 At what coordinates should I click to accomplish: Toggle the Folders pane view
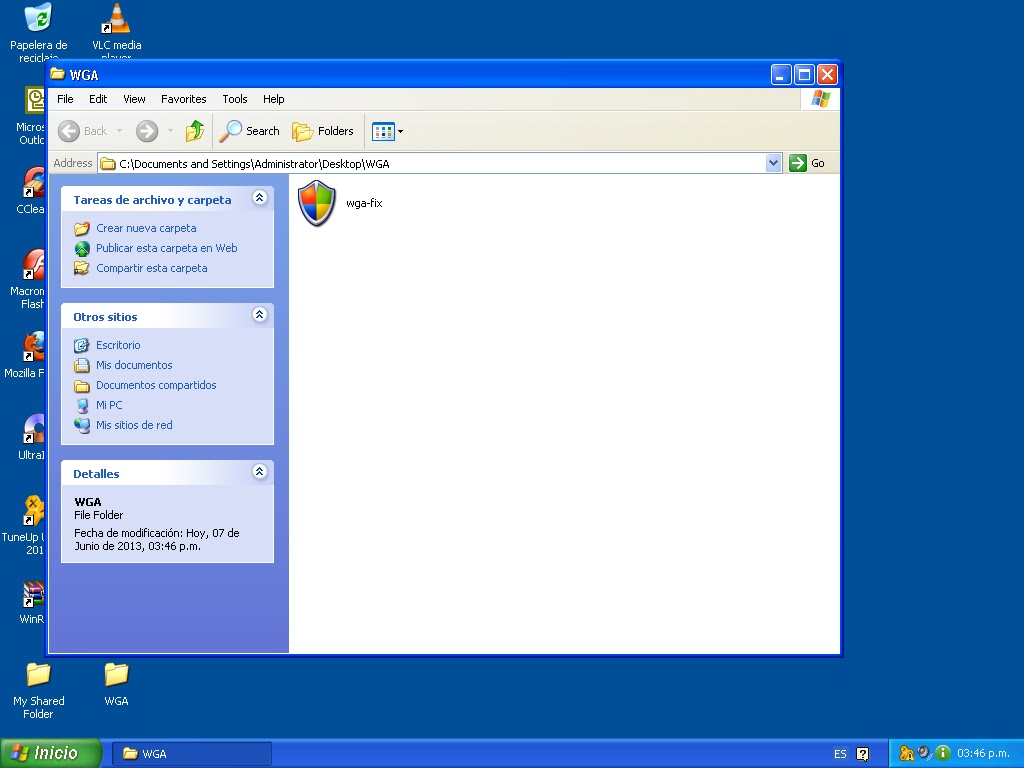(x=323, y=131)
